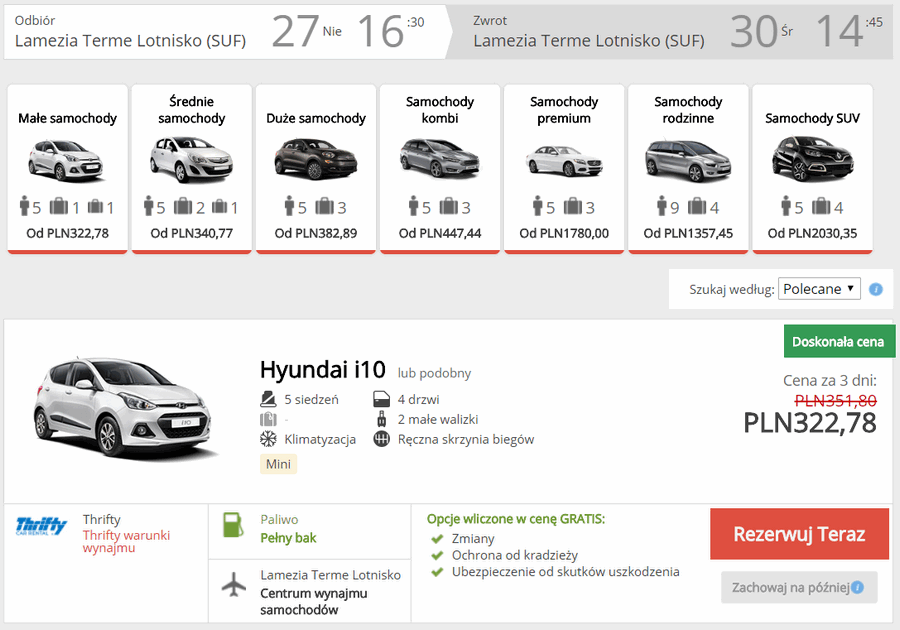This screenshot has height=630, width=900.
Task: Click the snowflake Klimatyzacja icon
Action: (x=267, y=438)
